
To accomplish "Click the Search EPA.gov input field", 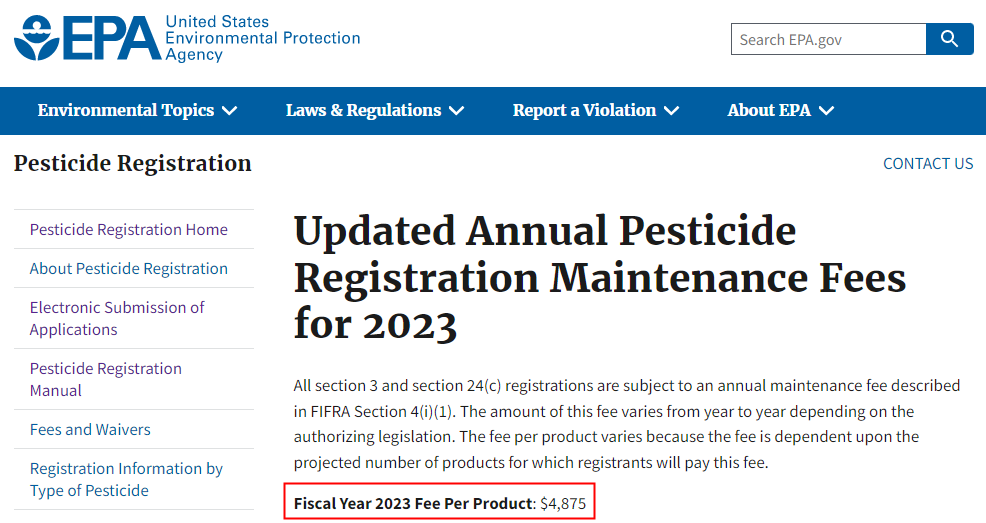I will (829, 39).
